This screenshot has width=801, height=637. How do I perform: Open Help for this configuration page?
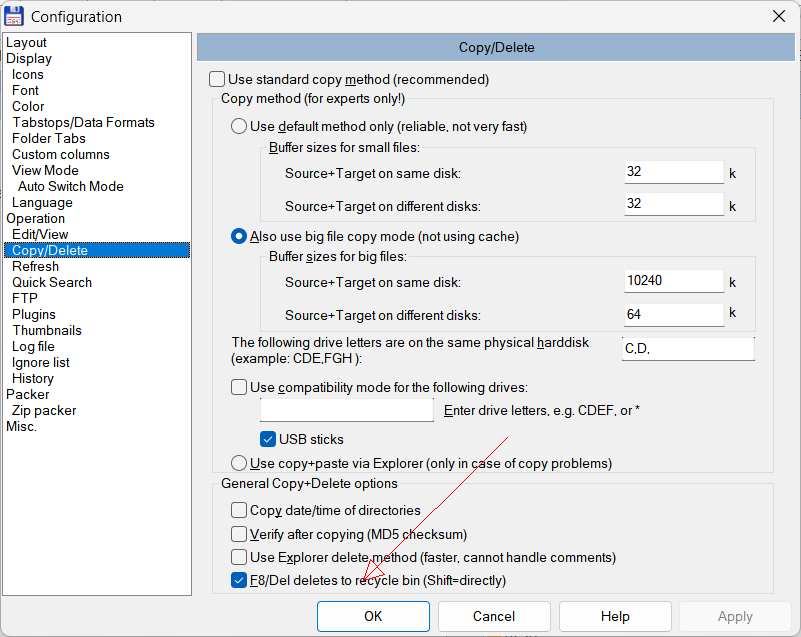(x=615, y=616)
